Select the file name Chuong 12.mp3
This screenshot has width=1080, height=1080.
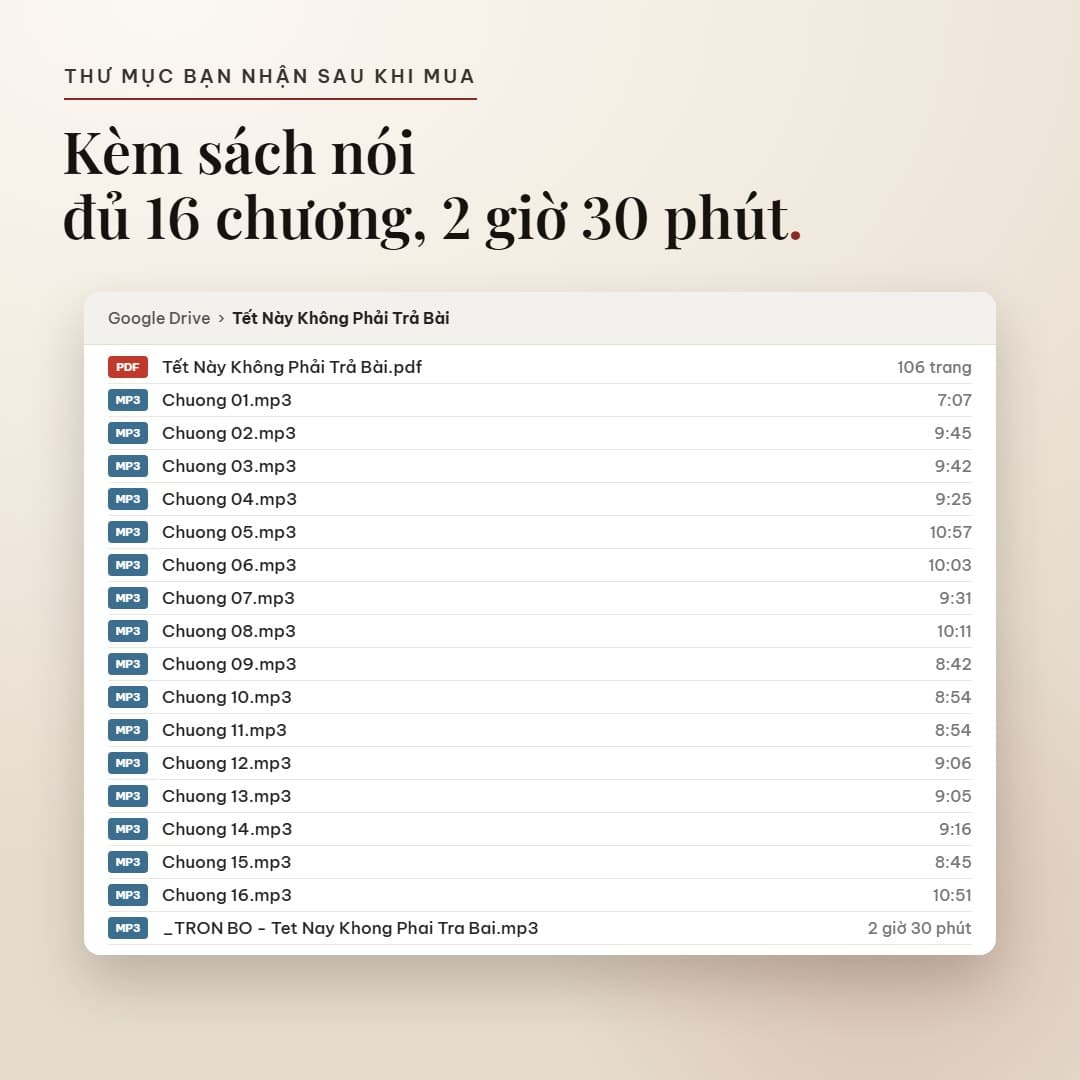point(227,763)
